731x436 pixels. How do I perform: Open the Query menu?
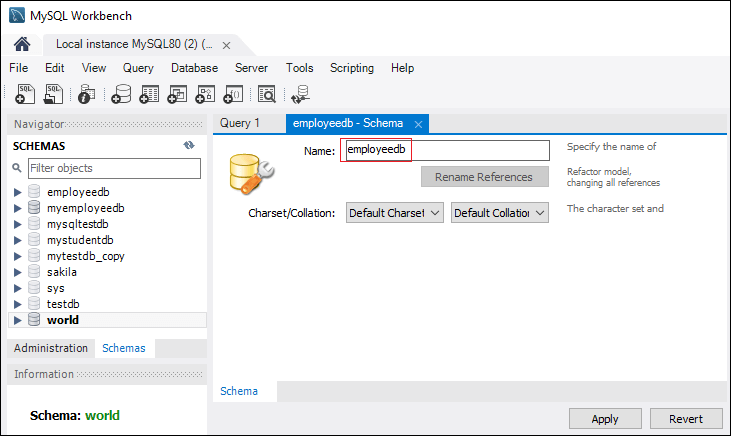click(138, 68)
